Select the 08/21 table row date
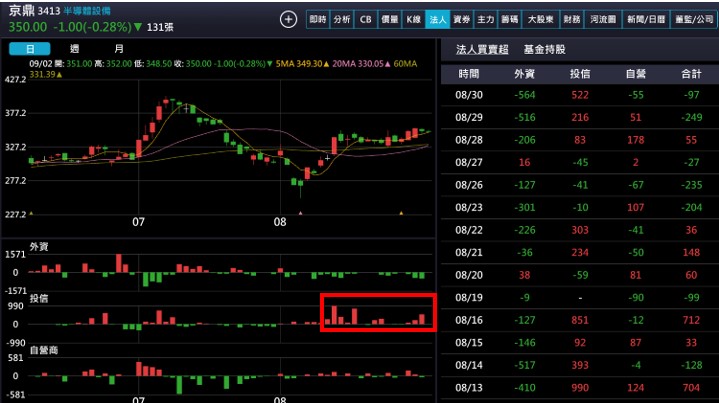The height and width of the screenshot is (403, 719). 469,252
